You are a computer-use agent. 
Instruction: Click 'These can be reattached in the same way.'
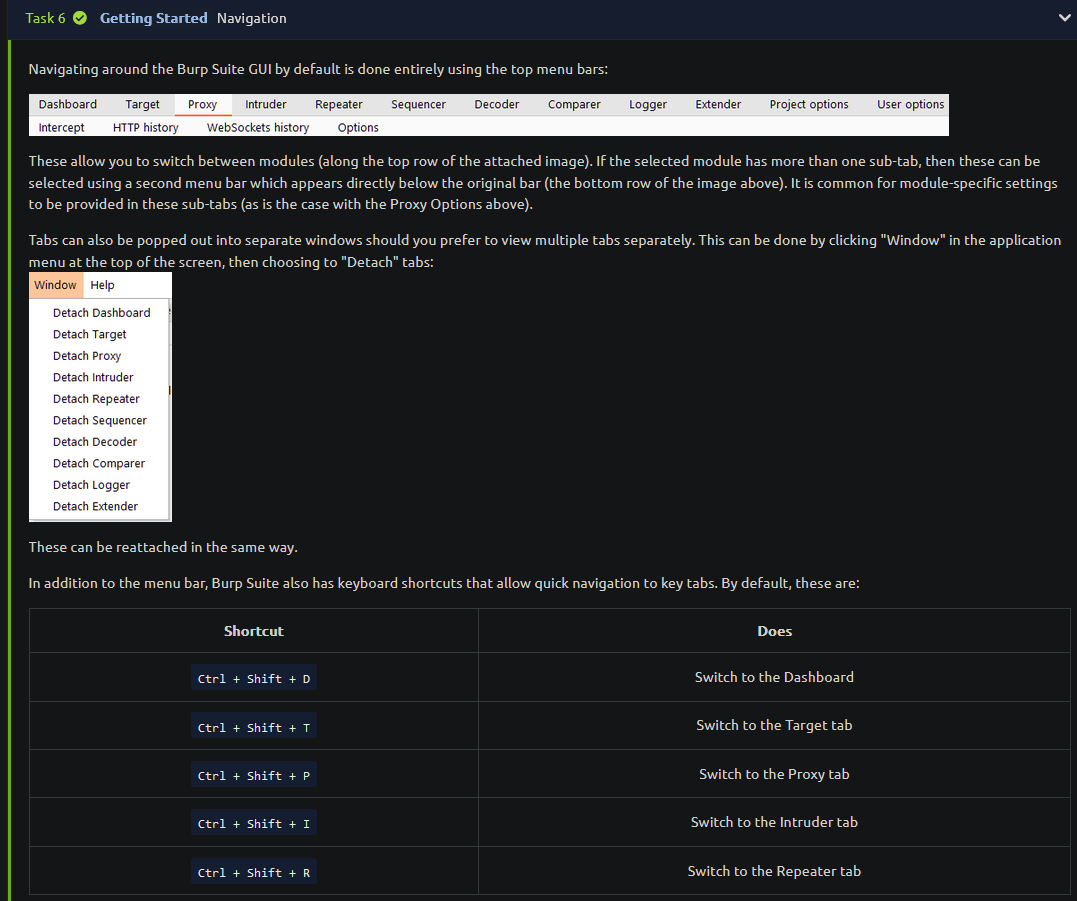163,547
